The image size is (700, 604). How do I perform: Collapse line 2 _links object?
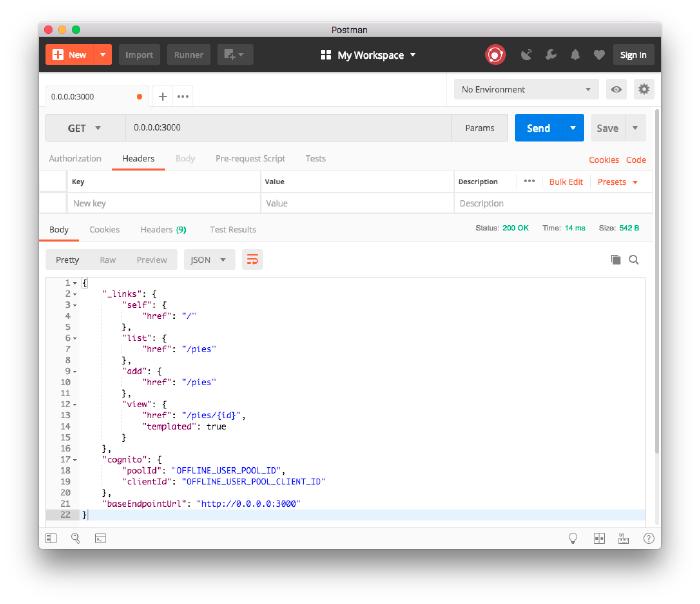(75, 294)
